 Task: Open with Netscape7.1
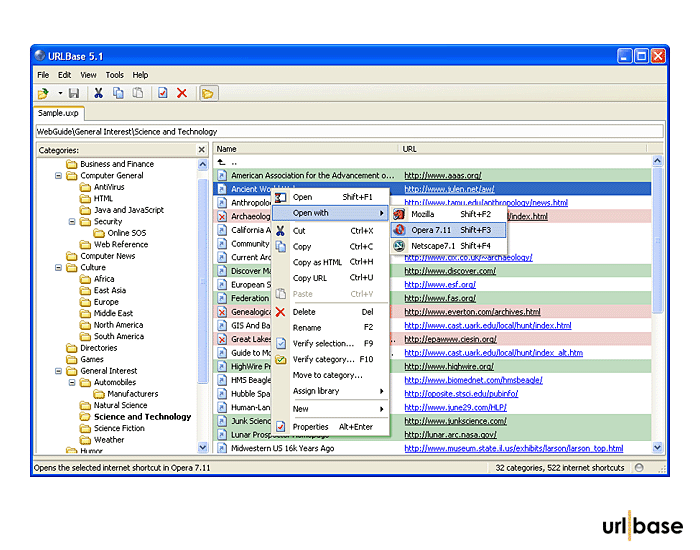pyautogui.click(x=449, y=246)
